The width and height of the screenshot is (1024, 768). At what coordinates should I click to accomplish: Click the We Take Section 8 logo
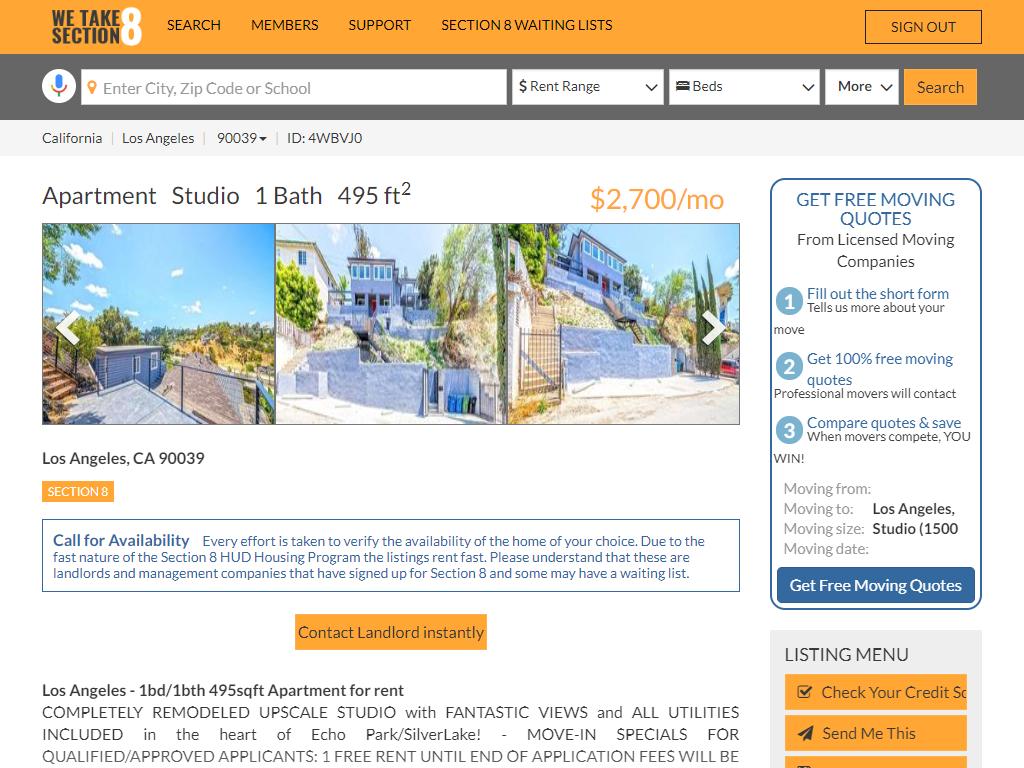click(97, 26)
